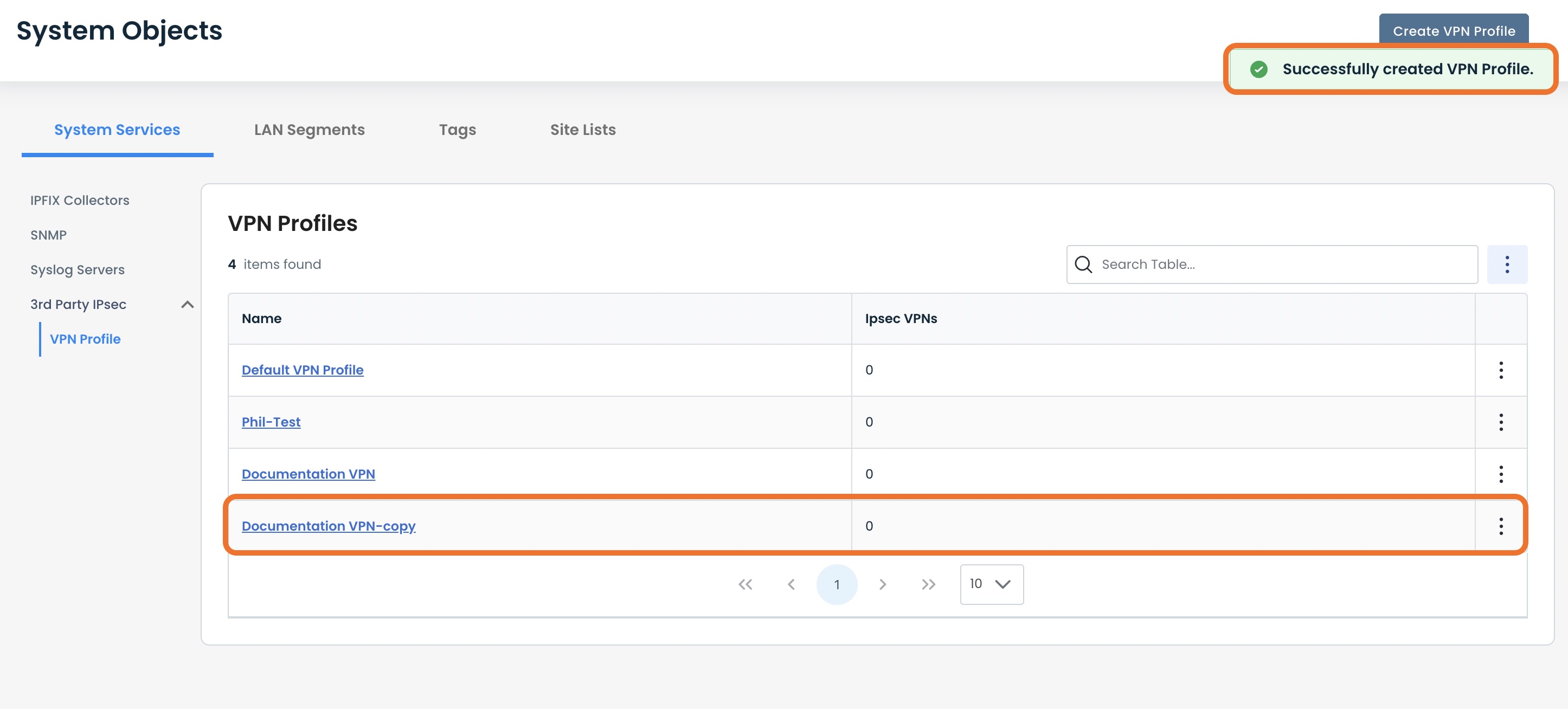Select VPN Profile in the sidebar
Screen dimensions: 1568x709
click(85, 339)
